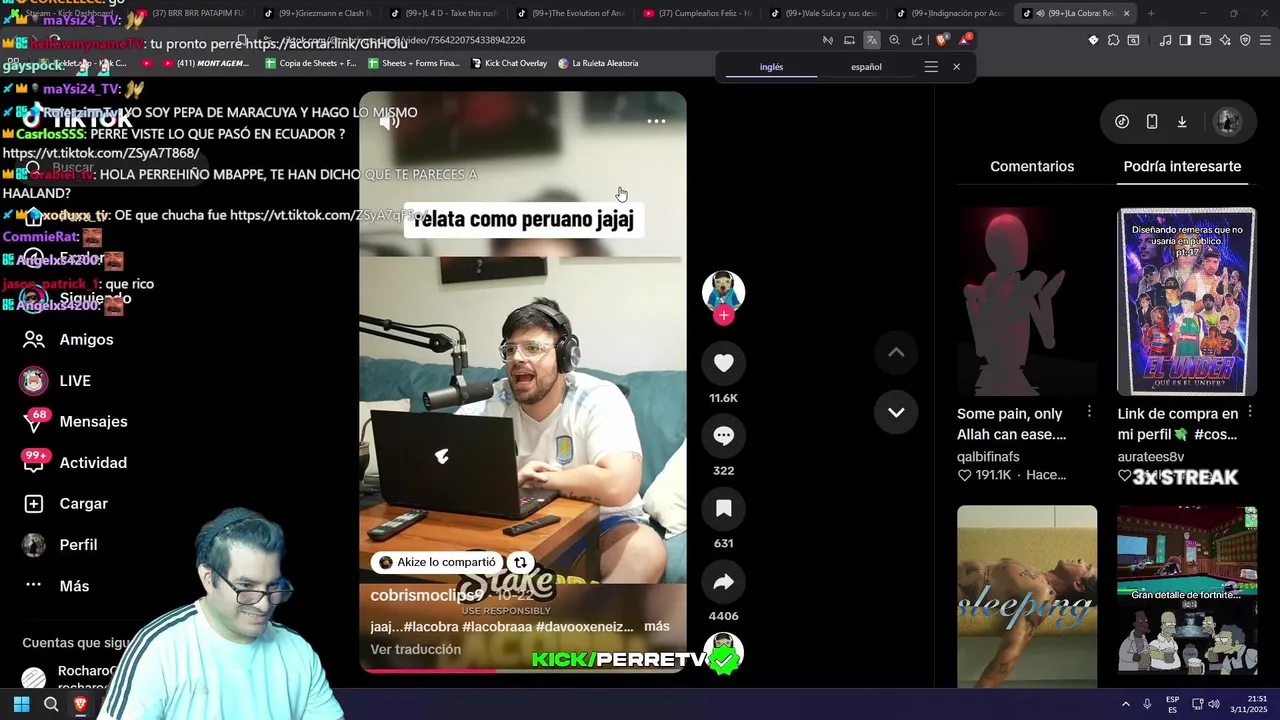This screenshot has height=720, width=1280.
Task: Open the Kick Chat Overlay bookmark
Action: 508,63
